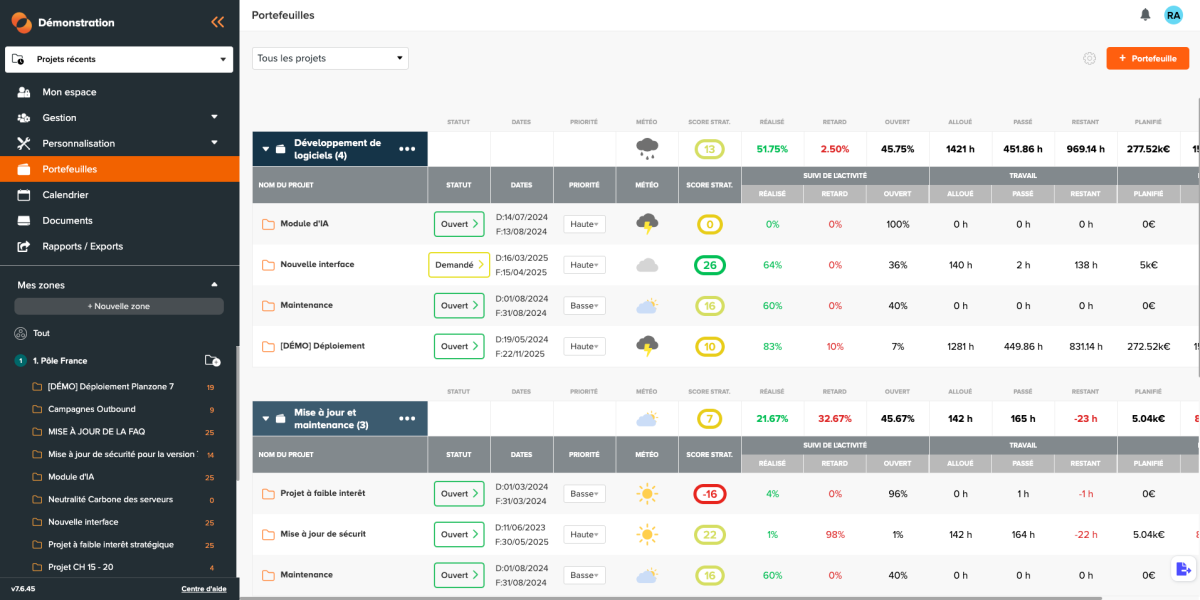The height and width of the screenshot is (600, 1200).
Task: Click the + Nouvelle zone button
Action: coord(119,306)
